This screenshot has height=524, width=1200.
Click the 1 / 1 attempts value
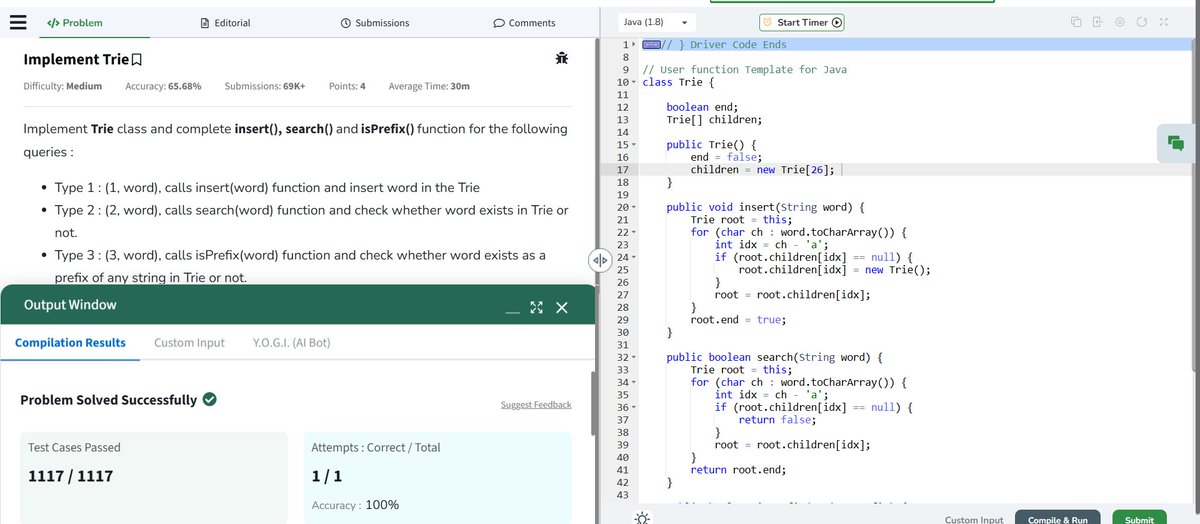coord(327,476)
